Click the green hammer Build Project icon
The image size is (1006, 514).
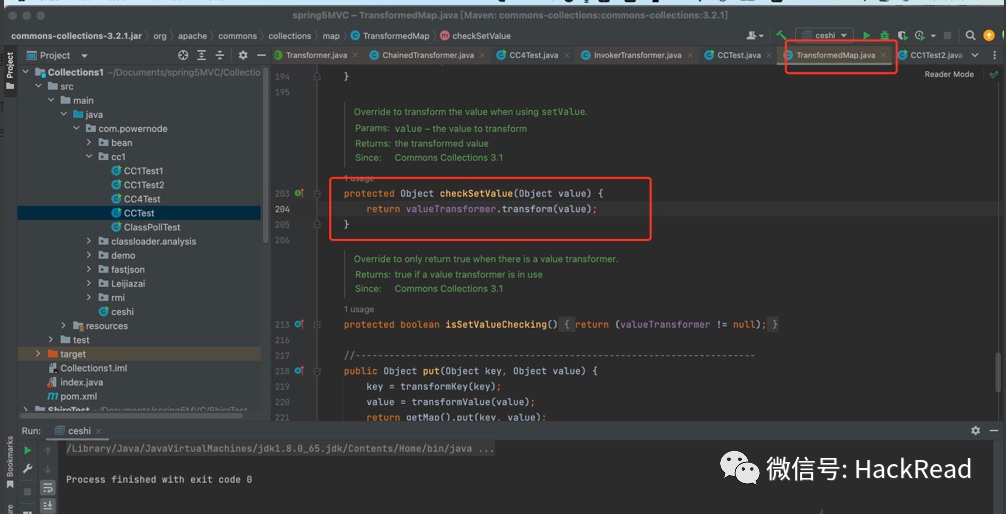click(781, 36)
